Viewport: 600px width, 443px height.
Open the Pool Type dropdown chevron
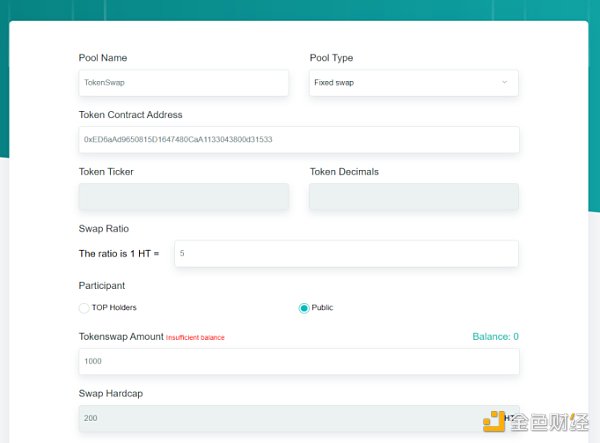(504, 82)
